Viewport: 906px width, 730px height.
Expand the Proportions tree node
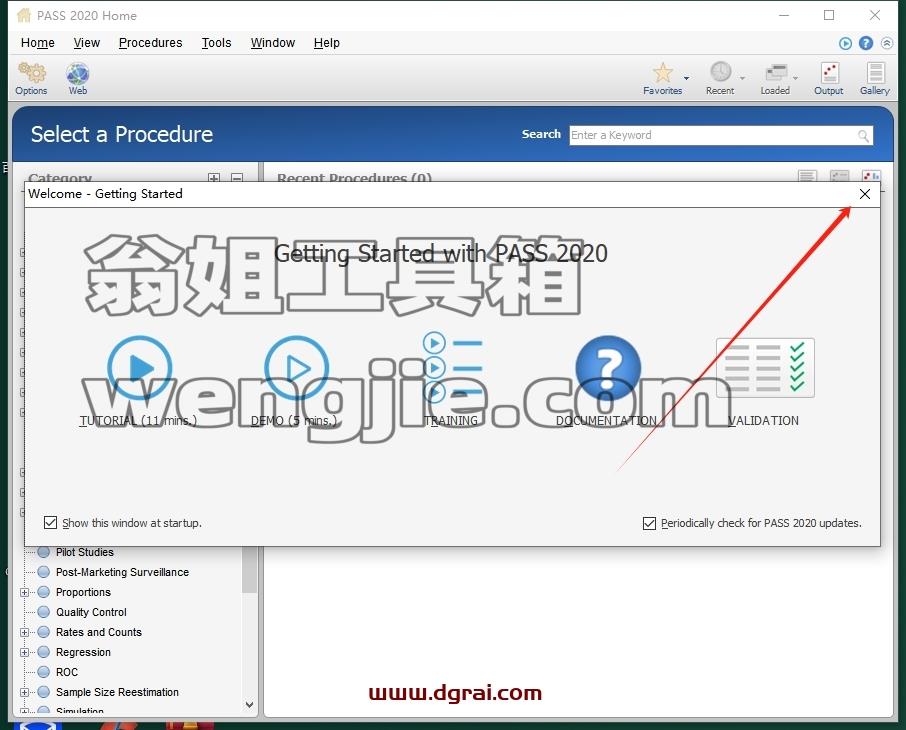tap(24, 592)
